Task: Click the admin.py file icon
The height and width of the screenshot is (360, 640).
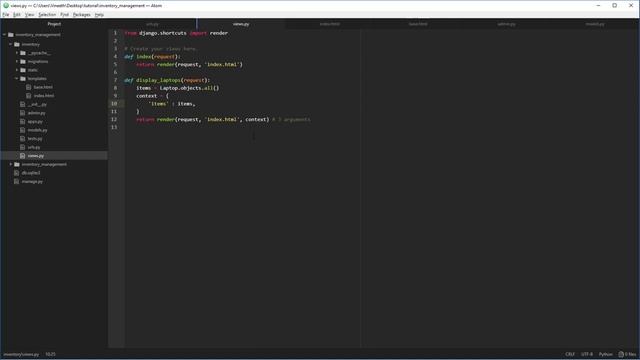Action: [22, 113]
